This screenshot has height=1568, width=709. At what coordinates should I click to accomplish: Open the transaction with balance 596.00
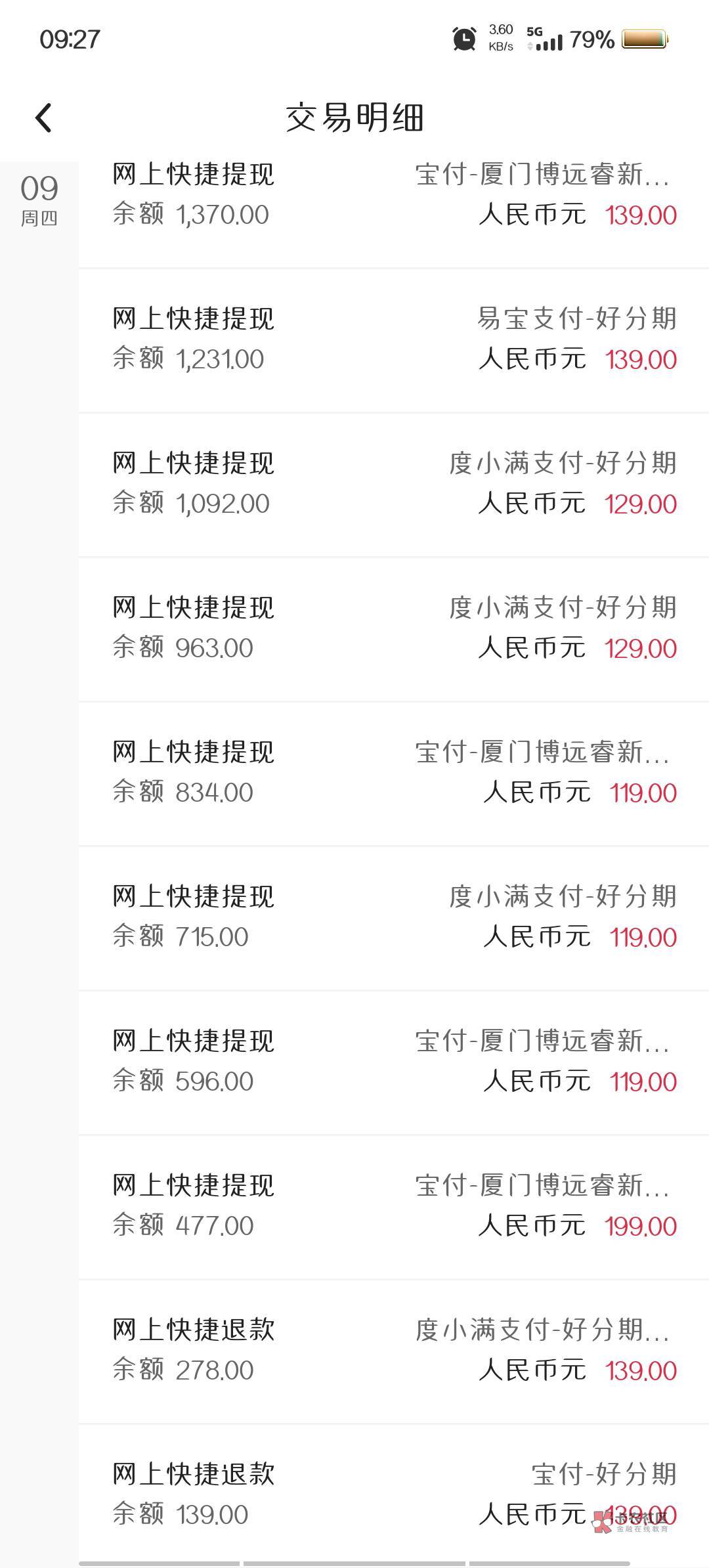point(394,1062)
